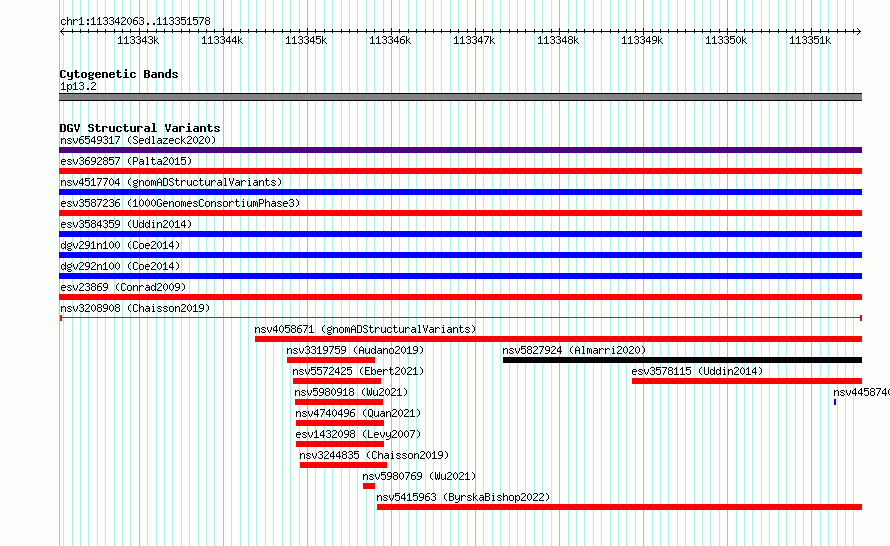Open the nsv5827924 (Almarri2020) label
Screen dimensions: 890x546
(x=574, y=350)
